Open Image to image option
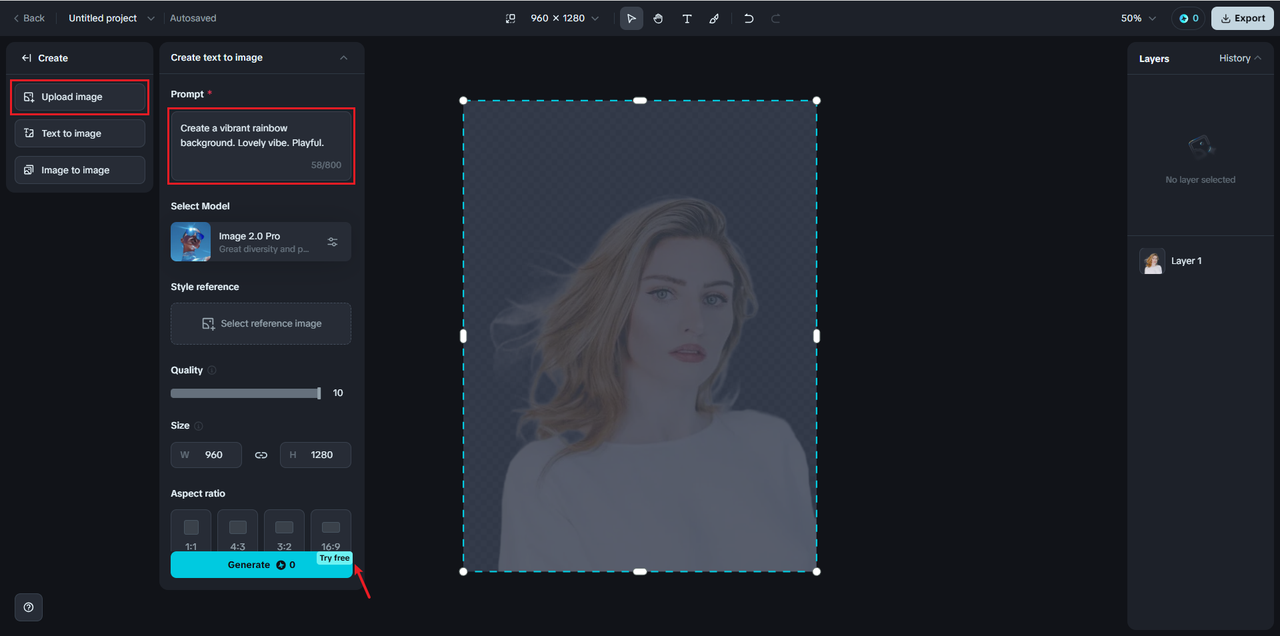This screenshot has height=636, width=1280. [x=80, y=170]
